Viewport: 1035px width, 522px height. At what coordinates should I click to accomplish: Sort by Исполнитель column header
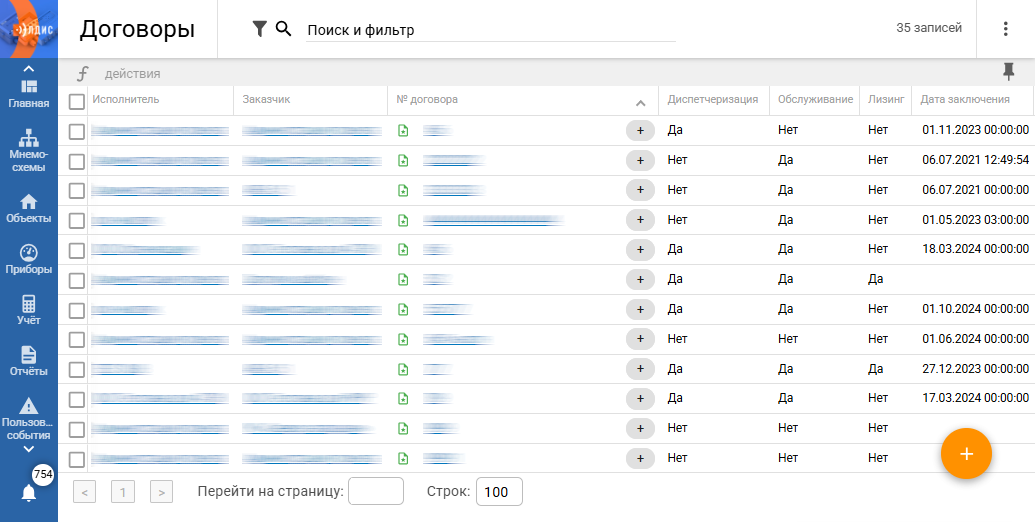[125, 100]
